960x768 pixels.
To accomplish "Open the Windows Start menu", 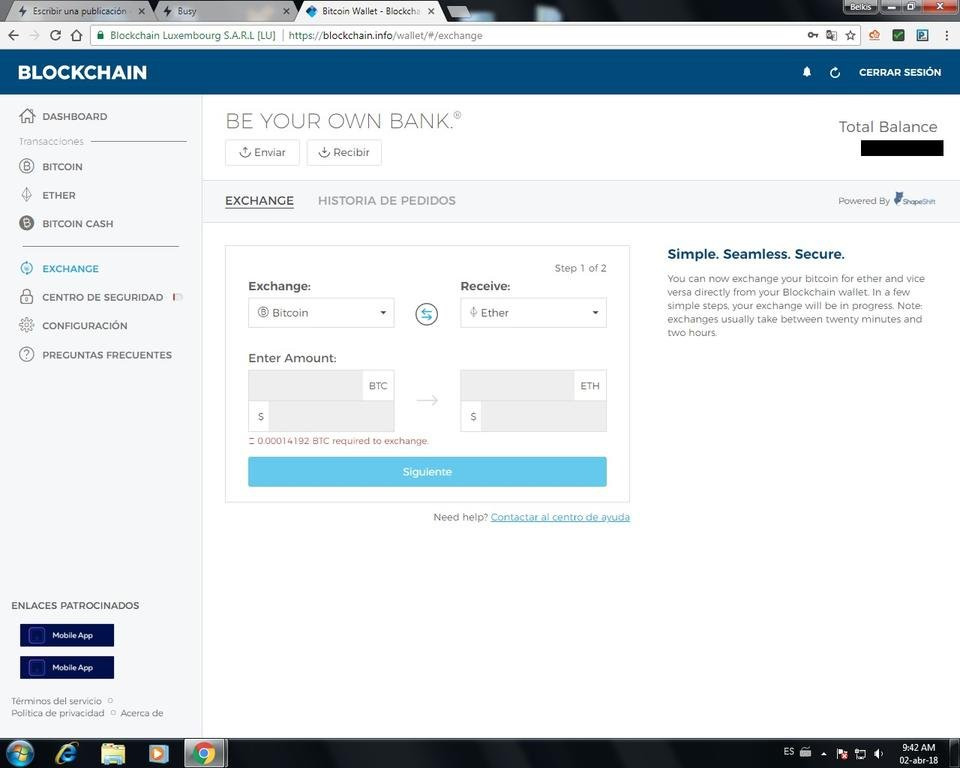I will (18, 753).
